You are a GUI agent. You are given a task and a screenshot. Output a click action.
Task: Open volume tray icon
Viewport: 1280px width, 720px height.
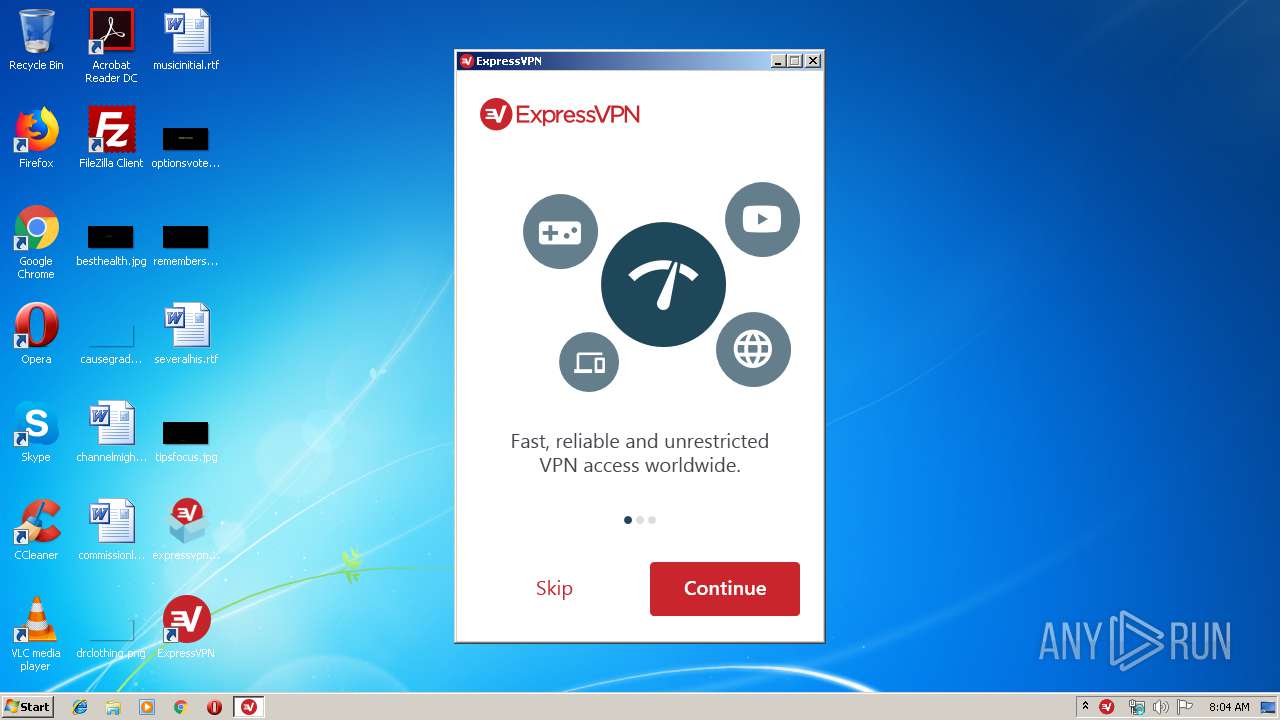1161,707
